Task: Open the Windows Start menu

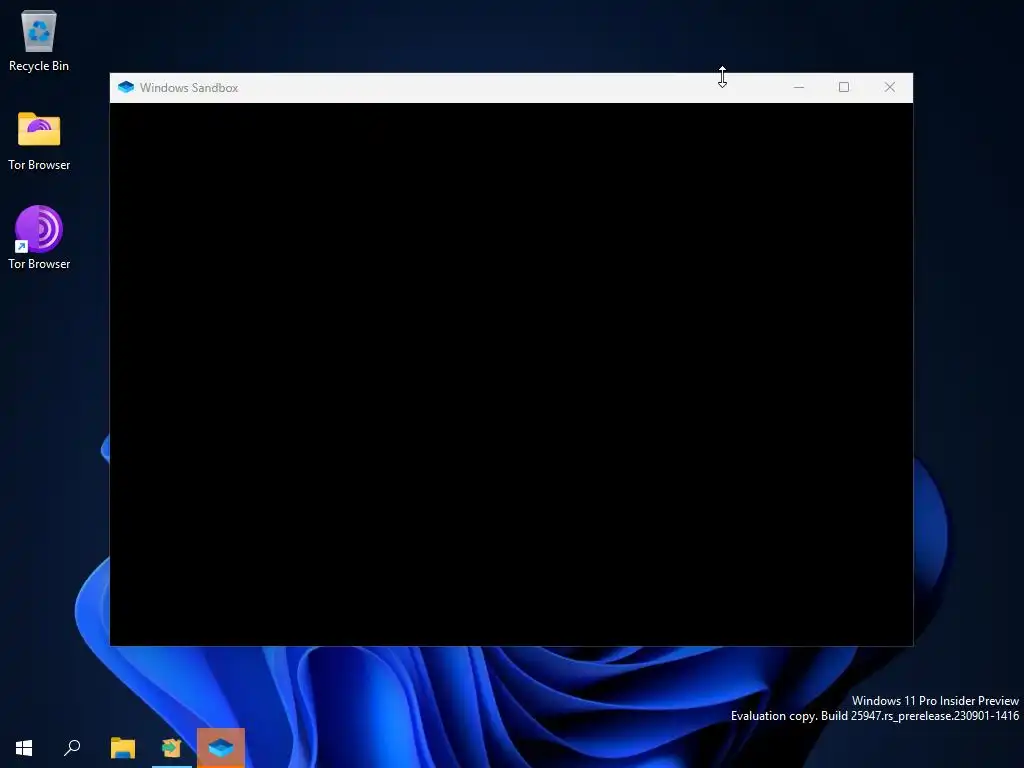Action: coord(24,748)
